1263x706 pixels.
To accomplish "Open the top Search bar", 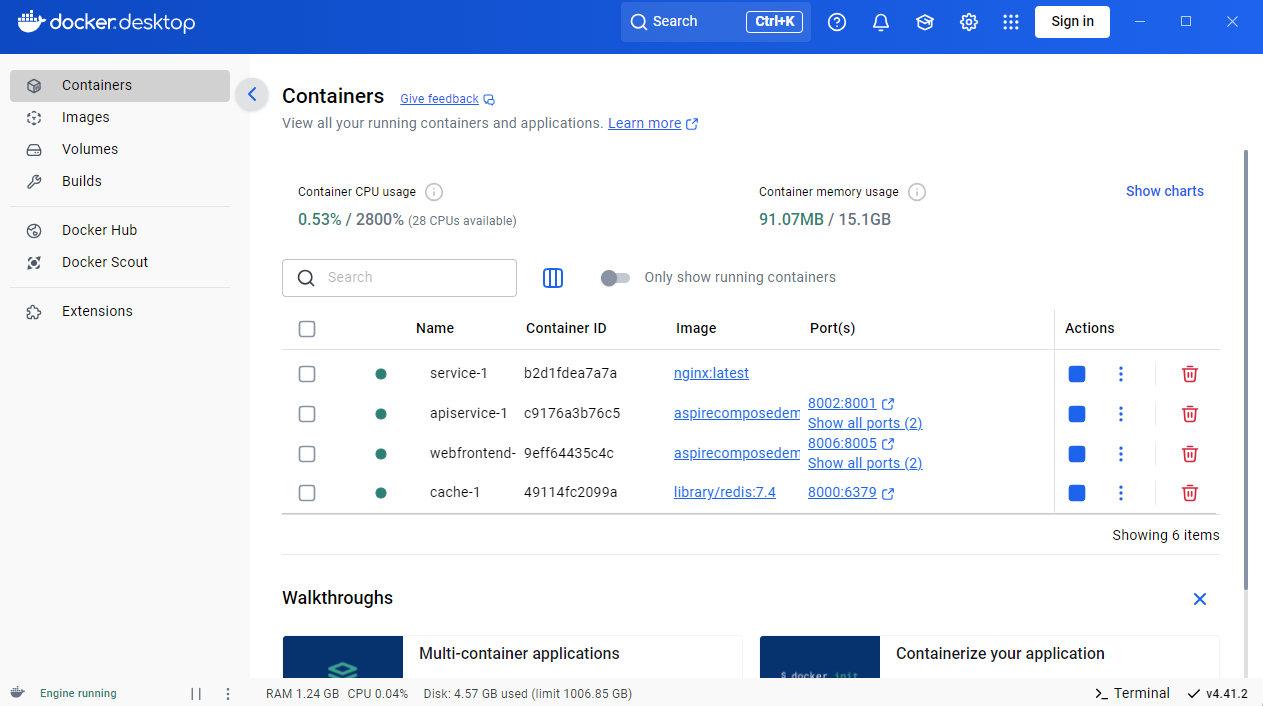I will [x=716, y=22].
